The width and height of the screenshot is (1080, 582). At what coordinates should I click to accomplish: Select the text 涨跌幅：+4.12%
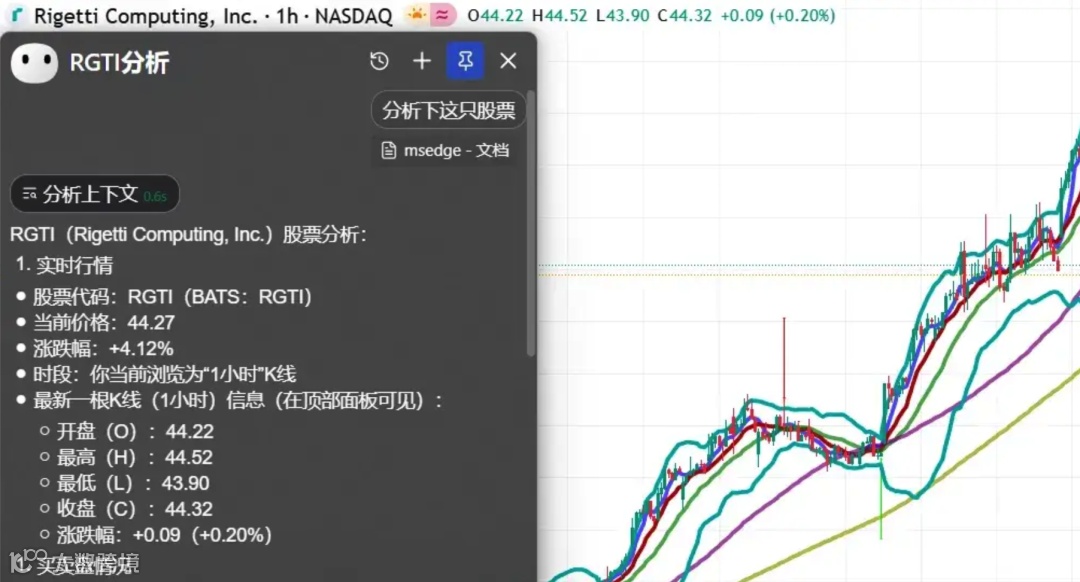tap(103, 349)
